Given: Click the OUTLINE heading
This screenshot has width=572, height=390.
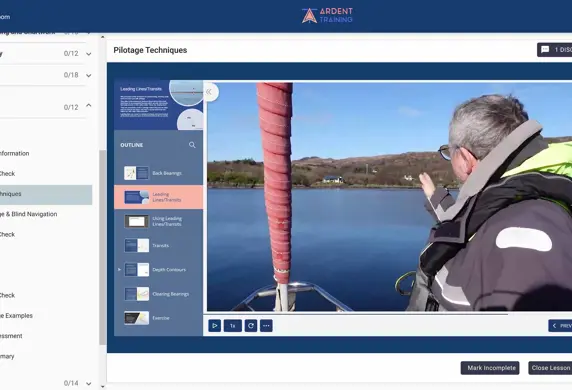Looking at the screenshot, I should click(132, 145).
